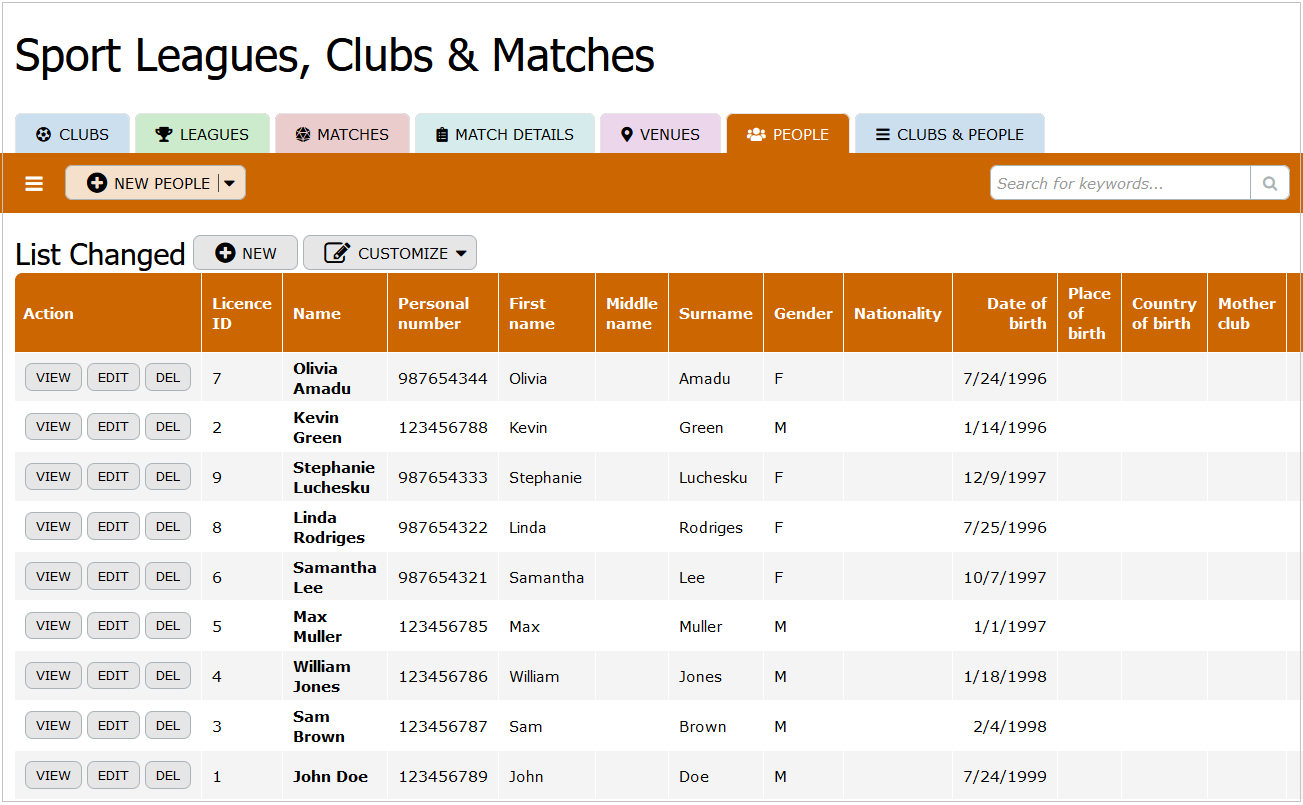Open the New People dropdown arrow
The height and width of the screenshot is (805, 1303).
point(230,184)
